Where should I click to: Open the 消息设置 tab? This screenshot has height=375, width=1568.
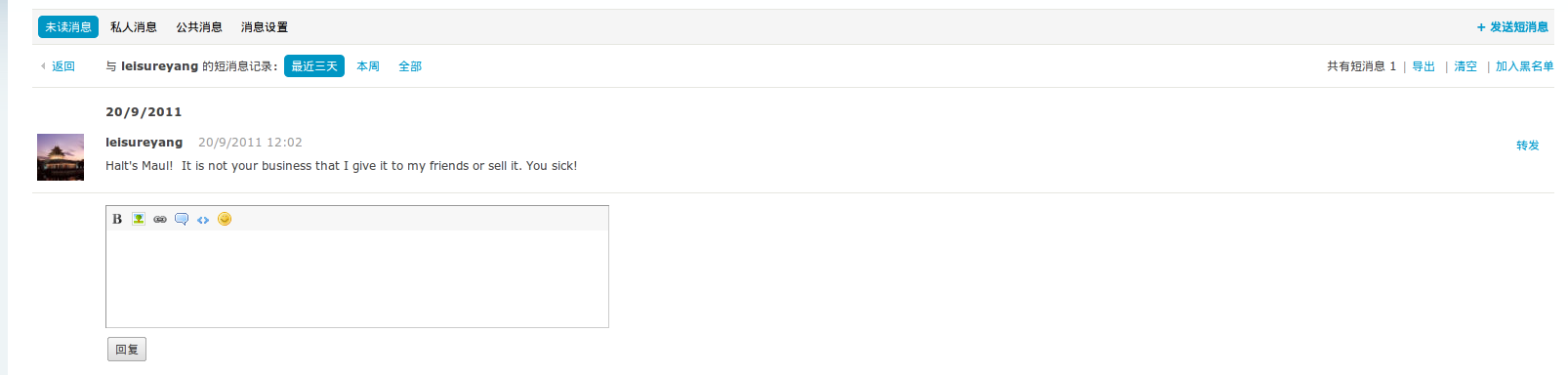coord(265,27)
